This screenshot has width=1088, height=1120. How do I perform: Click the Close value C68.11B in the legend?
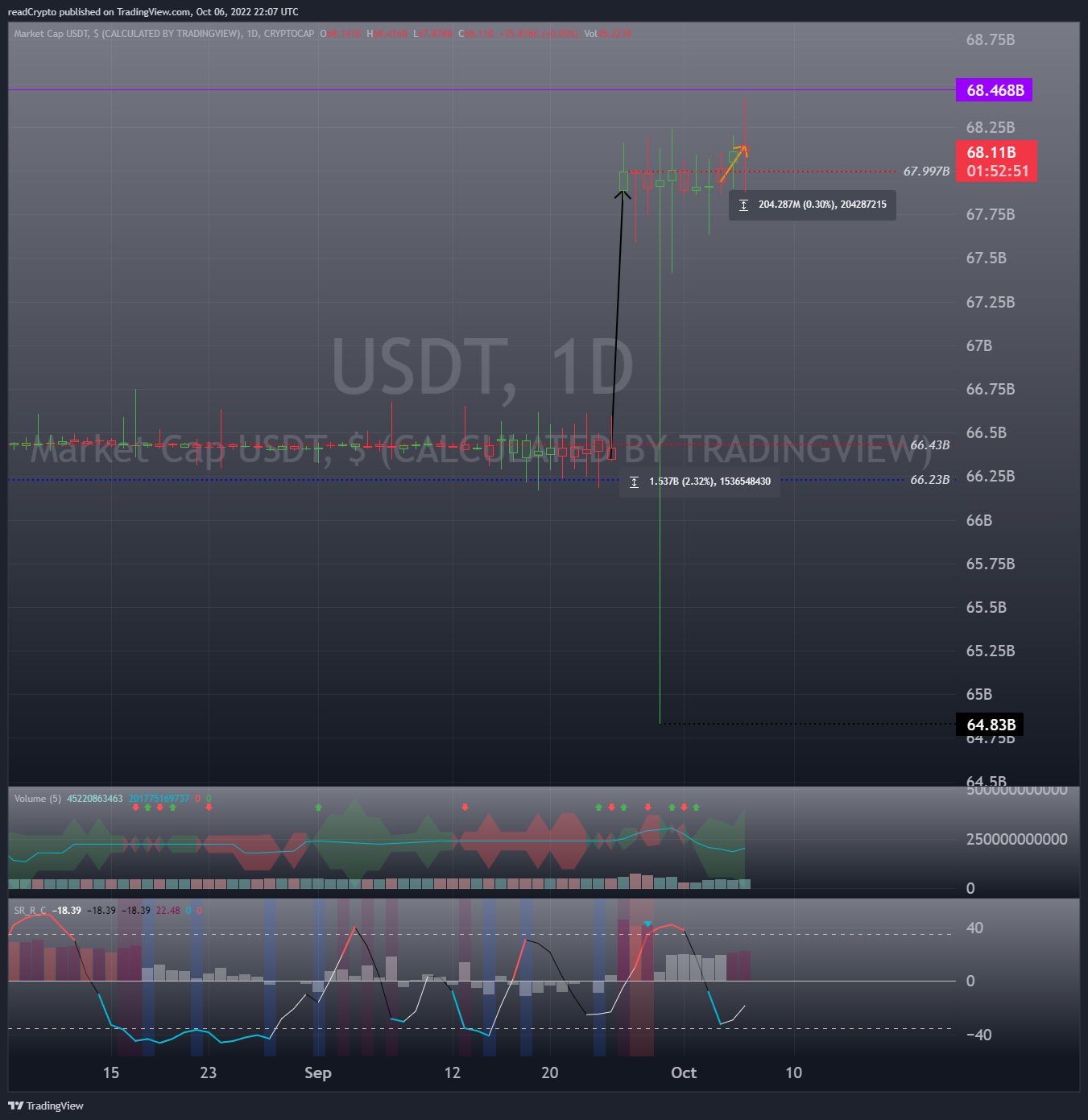(476, 34)
